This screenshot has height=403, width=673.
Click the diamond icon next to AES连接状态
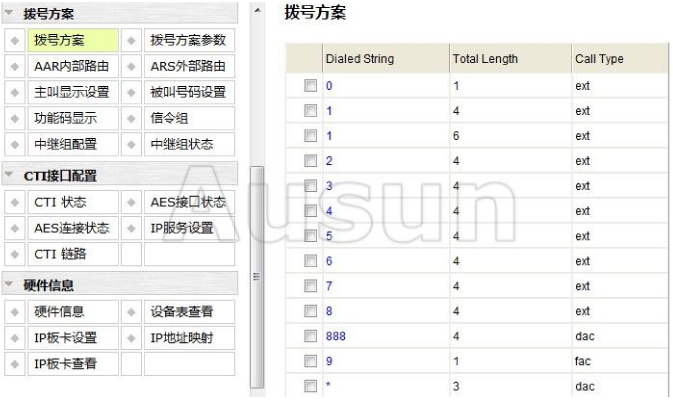coord(15,229)
